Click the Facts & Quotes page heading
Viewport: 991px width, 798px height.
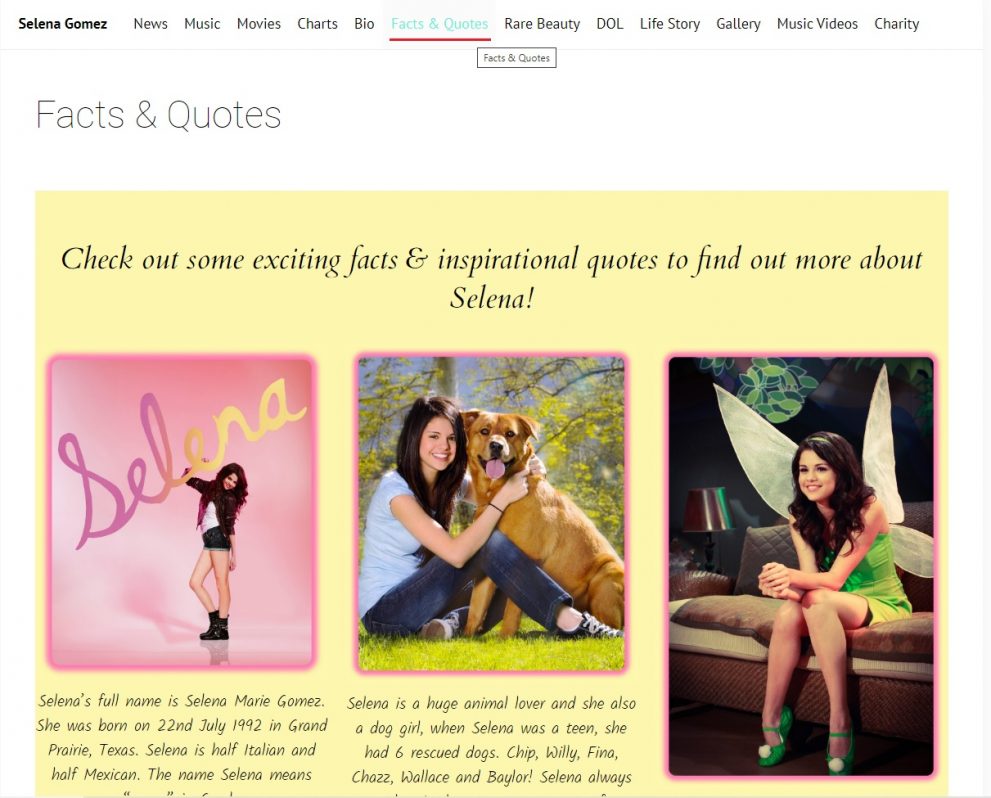click(158, 114)
